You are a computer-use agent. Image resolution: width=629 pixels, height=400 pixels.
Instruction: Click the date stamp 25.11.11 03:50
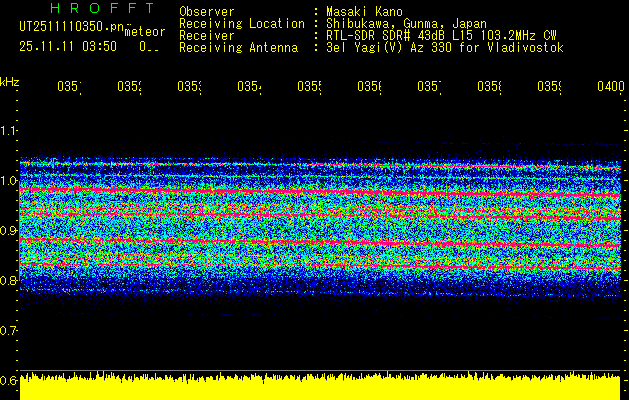[x=68, y=47]
